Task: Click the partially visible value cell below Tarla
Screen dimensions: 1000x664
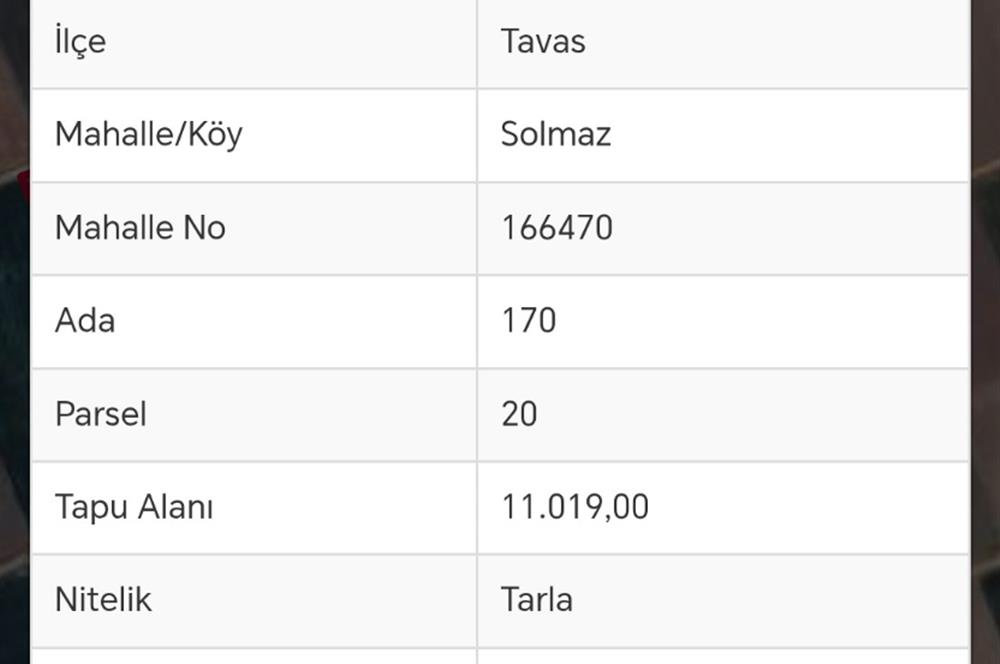Action: tap(722, 657)
